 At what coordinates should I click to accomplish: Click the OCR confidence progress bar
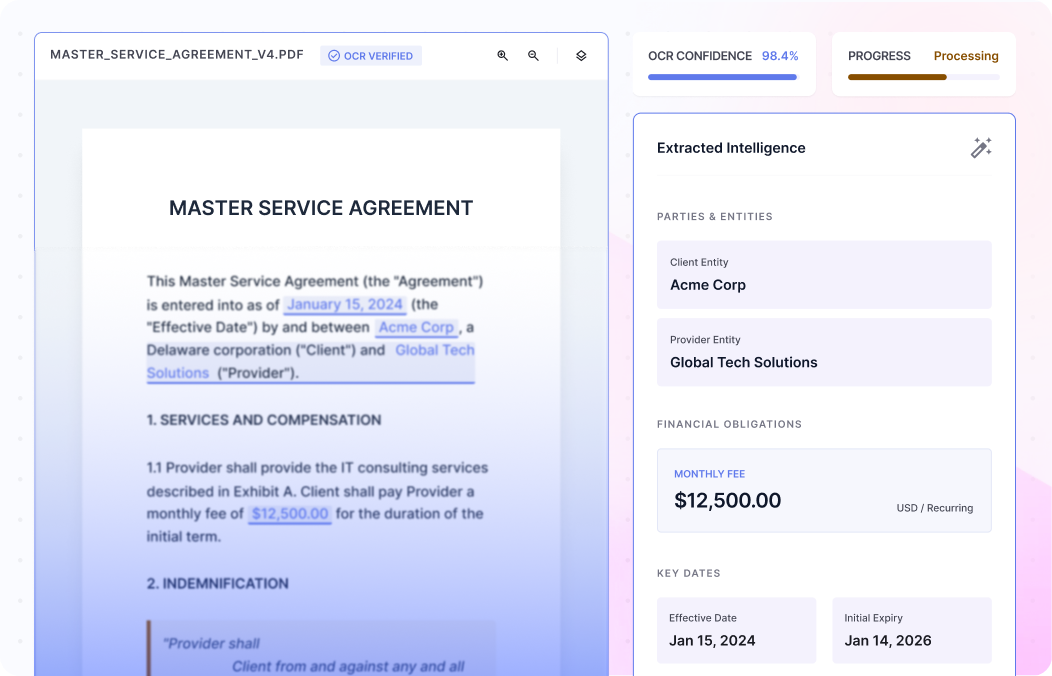coord(722,77)
